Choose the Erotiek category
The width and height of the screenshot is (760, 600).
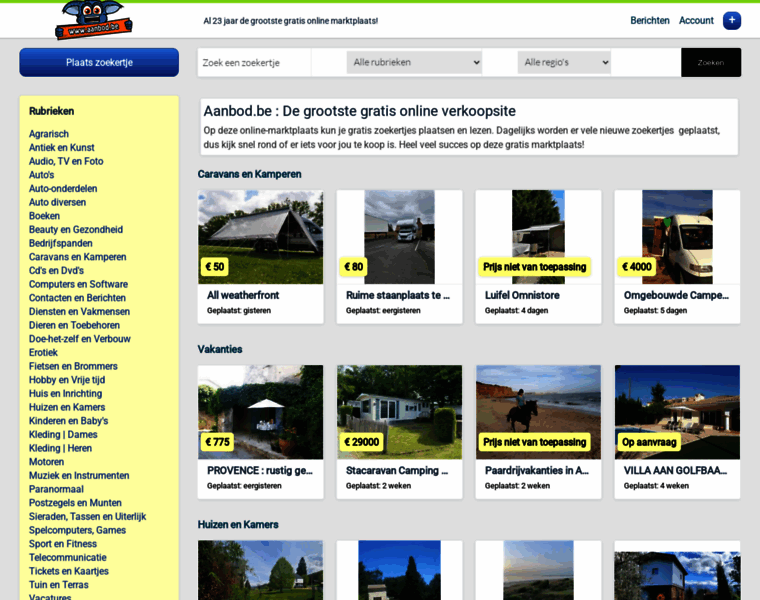pyautogui.click(x=43, y=352)
